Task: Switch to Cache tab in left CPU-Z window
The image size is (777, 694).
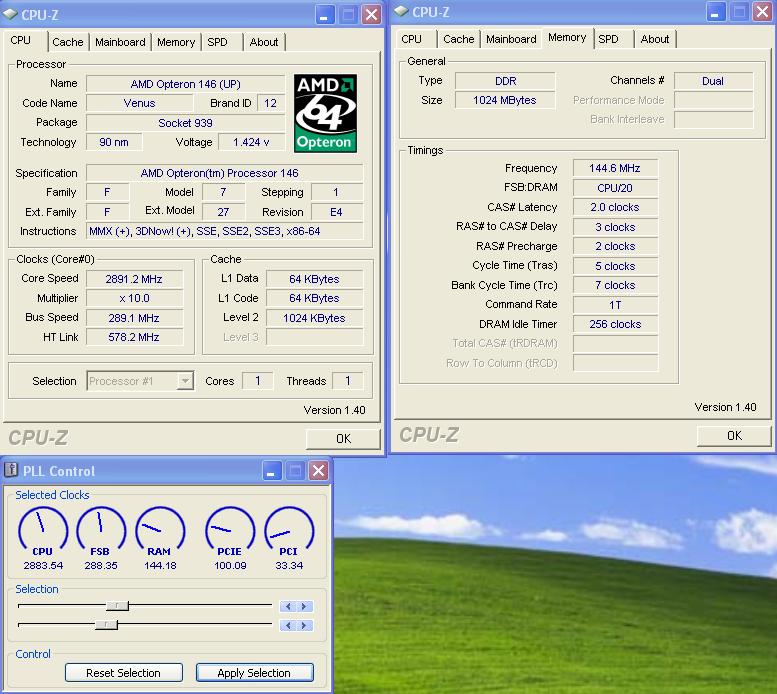Action: click(68, 42)
